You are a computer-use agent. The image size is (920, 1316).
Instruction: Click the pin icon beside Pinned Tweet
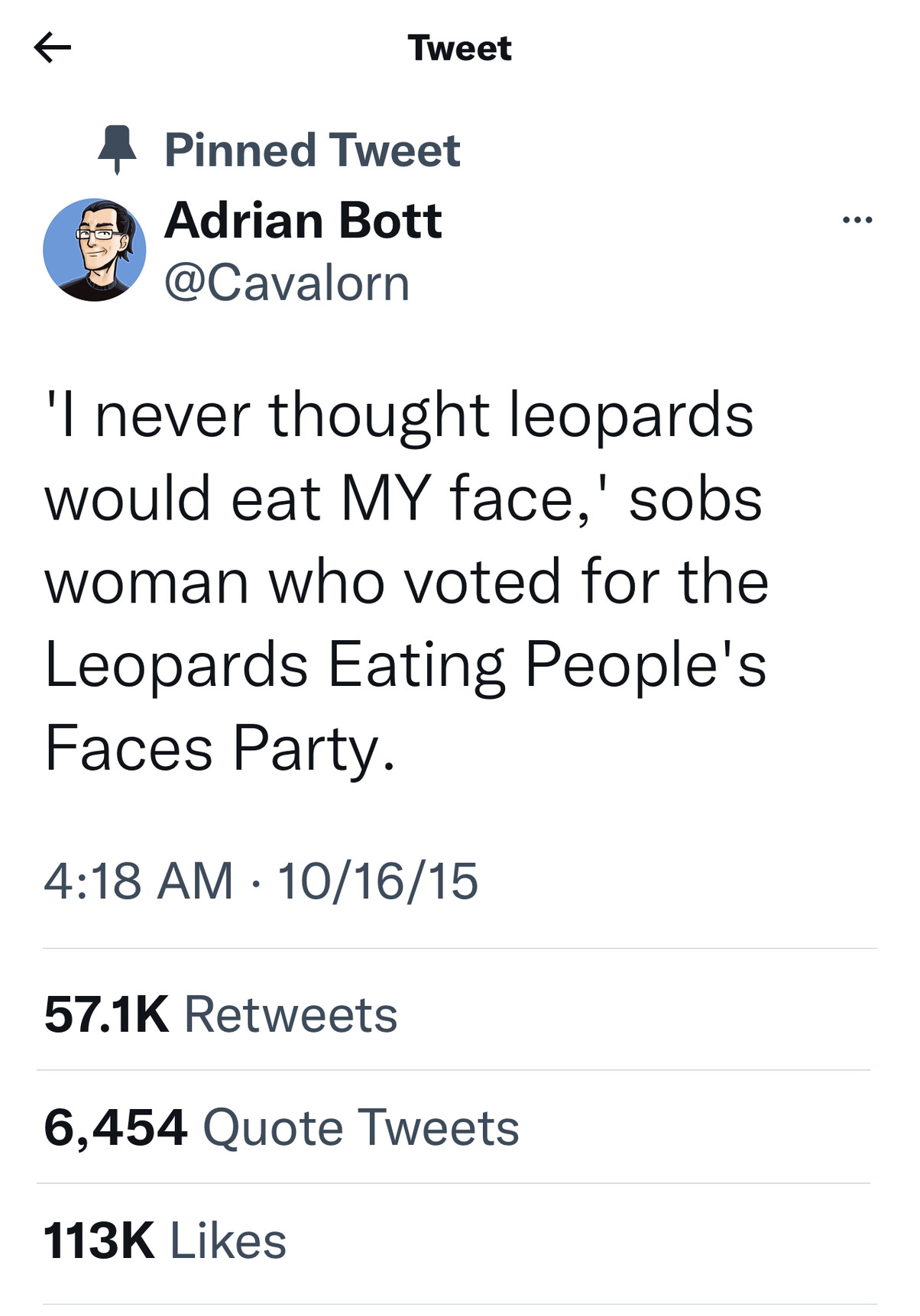pyautogui.click(x=117, y=149)
